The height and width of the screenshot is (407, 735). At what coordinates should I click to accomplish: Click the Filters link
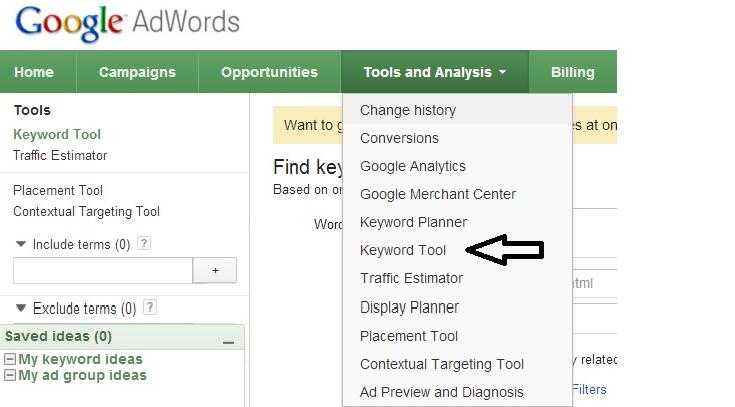pyautogui.click(x=590, y=389)
